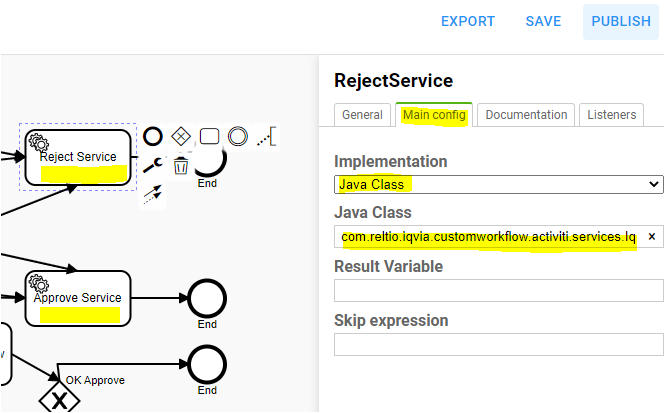Click the Result Variable input field
This screenshot has height=413, width=665.
tap(498, 291)
